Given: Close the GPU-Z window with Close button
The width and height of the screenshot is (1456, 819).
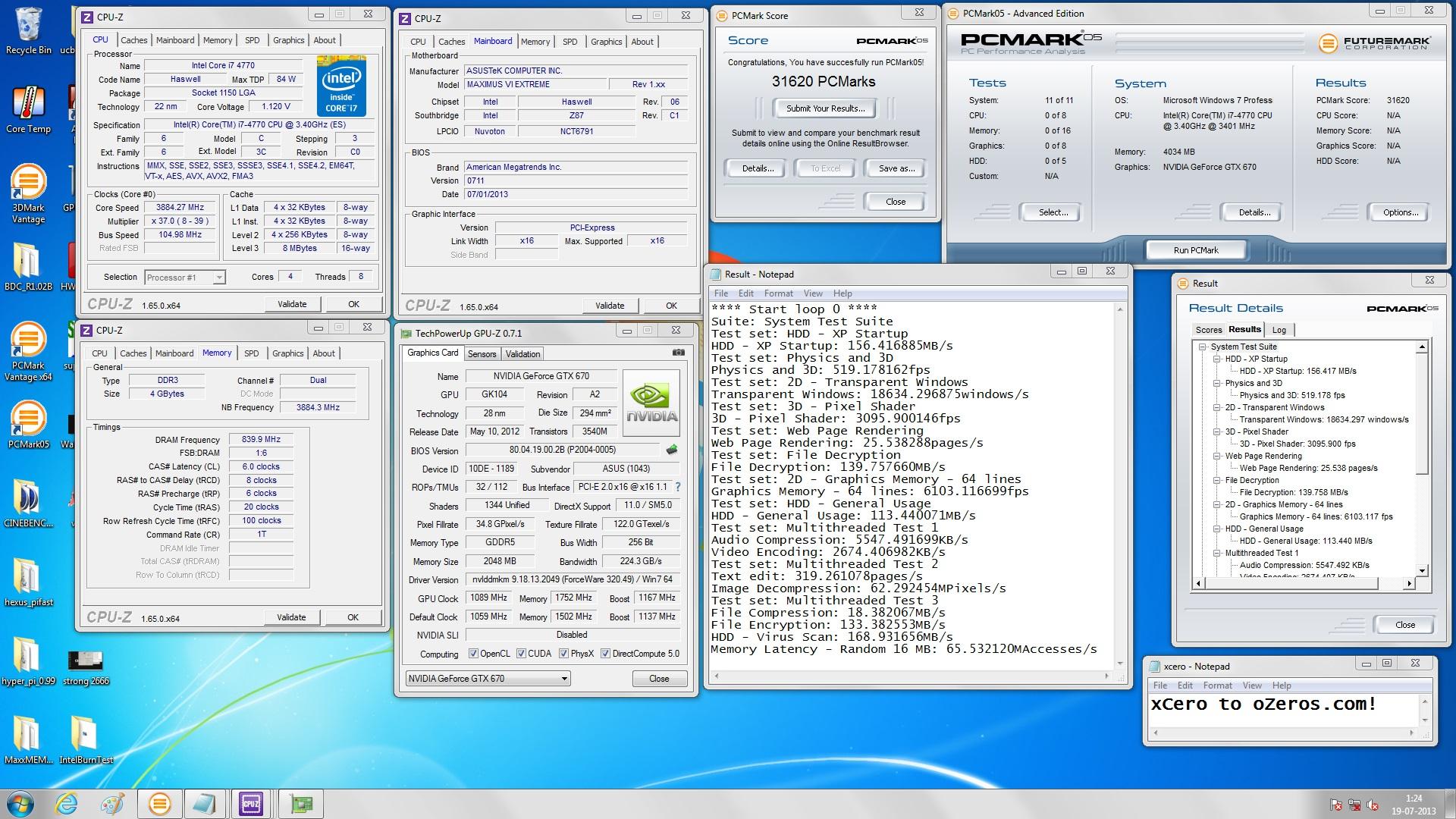Looking at the screenshot, I should pyautogui.click(x=659, y=679).
